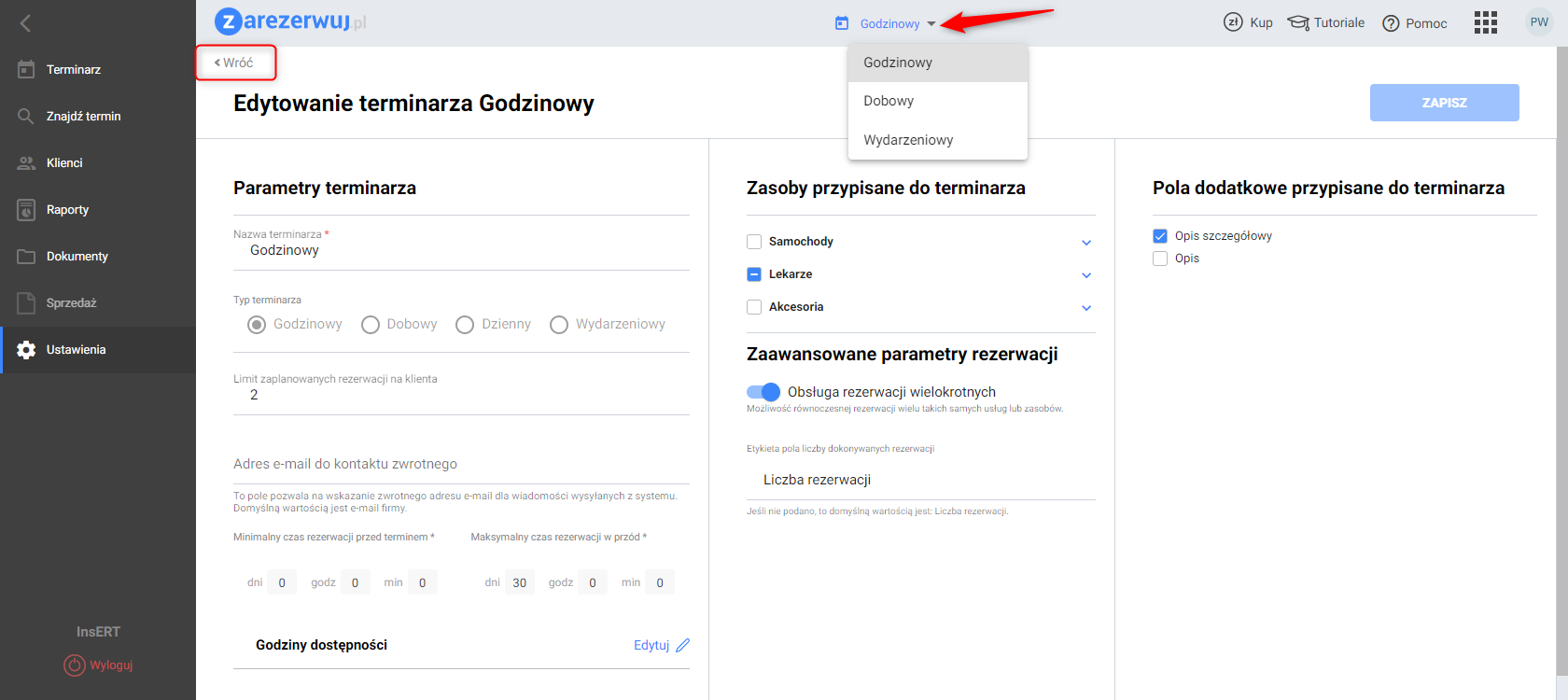
Task: Click the Terminarz calendar icon in sidebar
Action: 26,69
